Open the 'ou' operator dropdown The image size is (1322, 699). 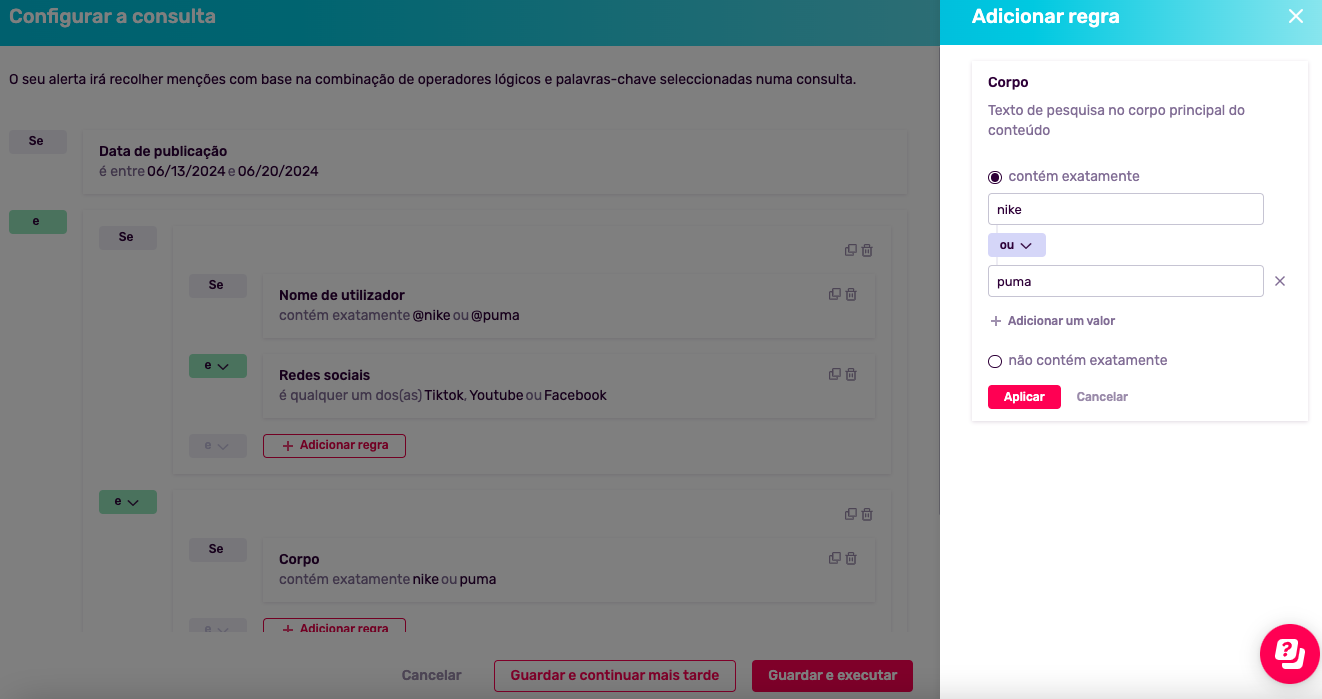pyautogui.click(x=1016, y=245)
